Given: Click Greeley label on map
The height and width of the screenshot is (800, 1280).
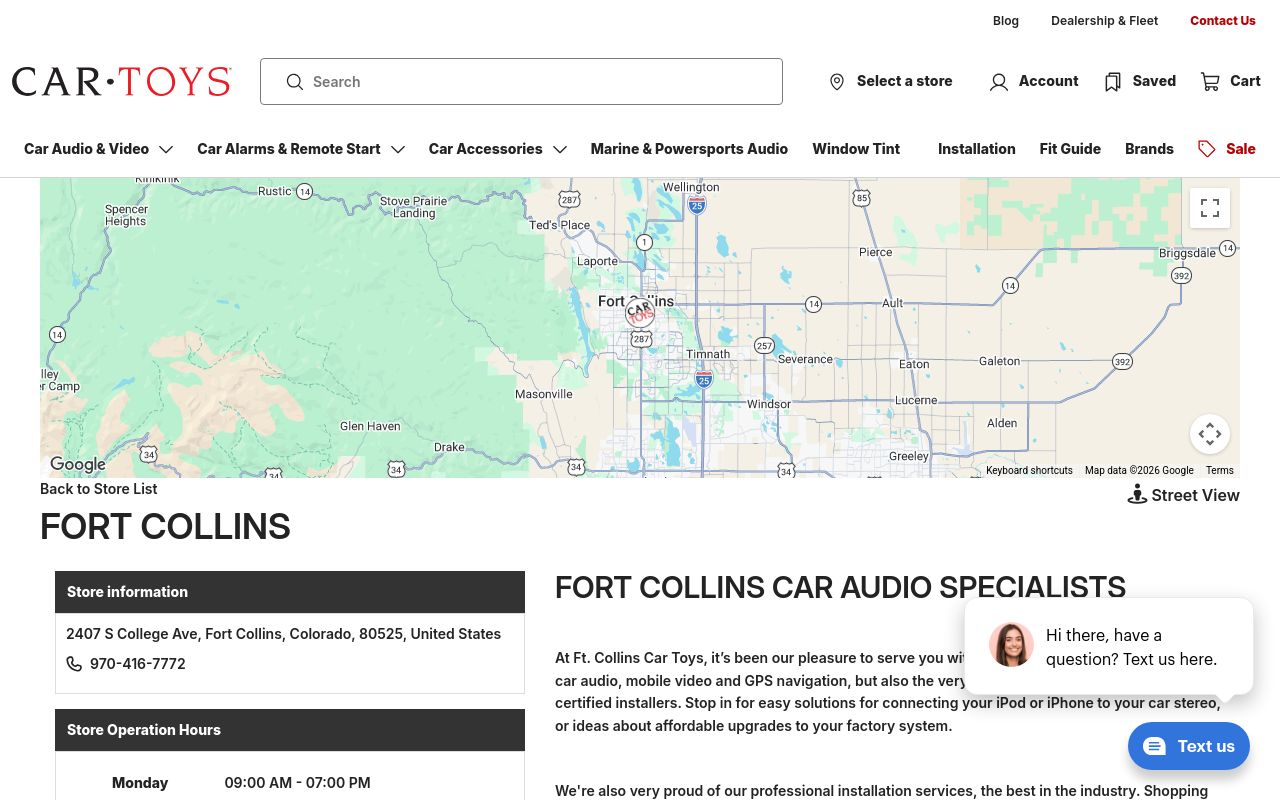Looking at the screenshot, I should point(908,456).
